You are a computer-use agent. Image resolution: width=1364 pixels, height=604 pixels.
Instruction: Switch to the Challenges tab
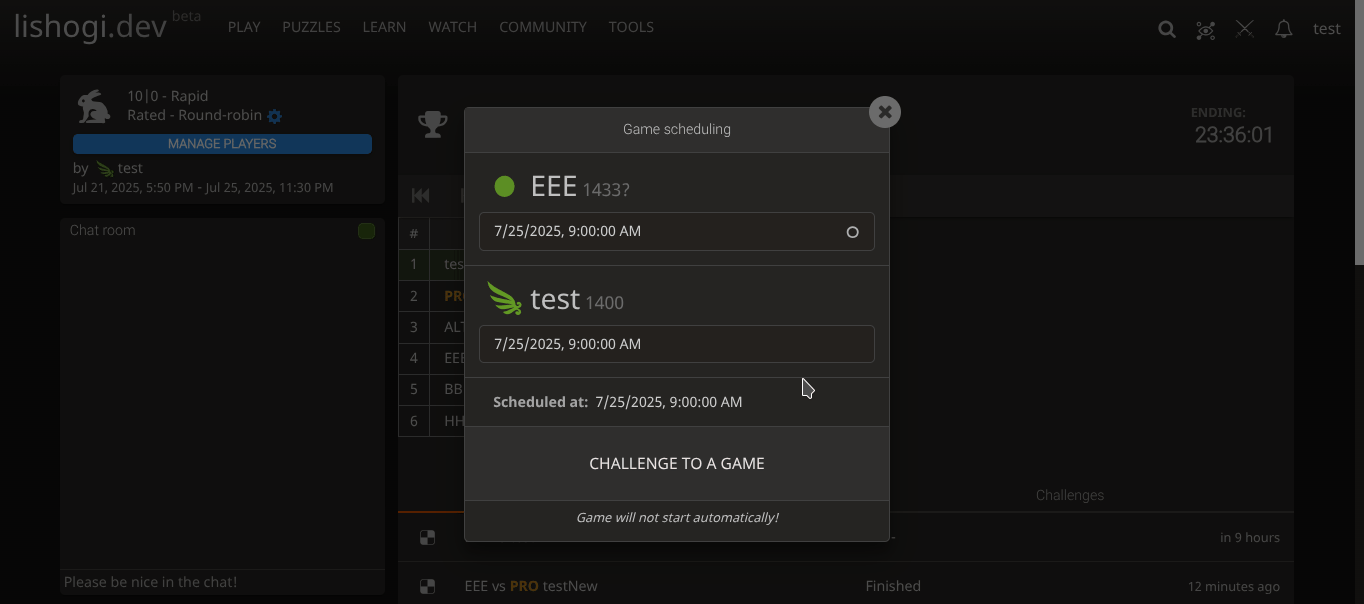coord(1069,495)
